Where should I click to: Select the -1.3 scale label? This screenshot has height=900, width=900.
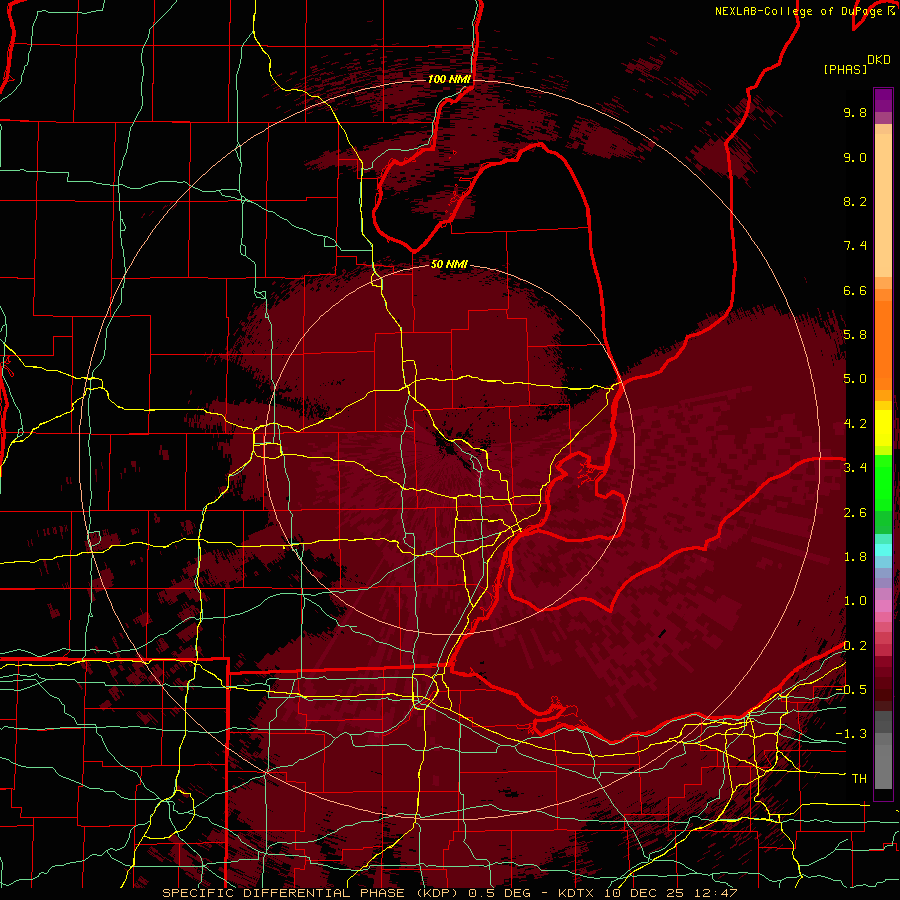[x=851, y=734]
